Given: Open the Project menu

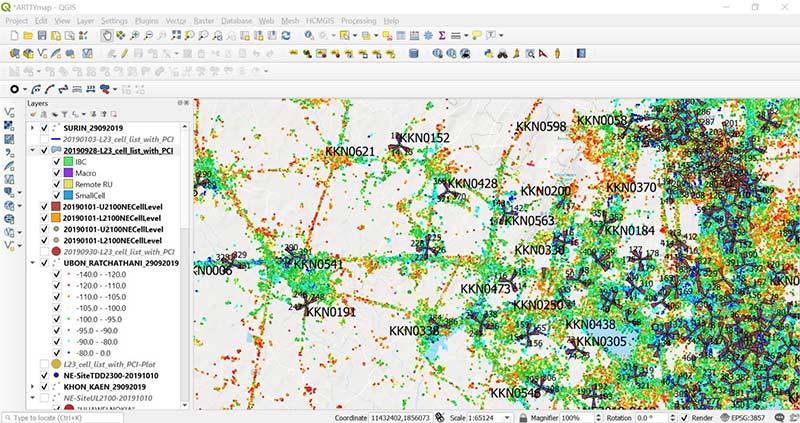Looking at the screenshot, I should pyautogui.click(x=16, y=21).
